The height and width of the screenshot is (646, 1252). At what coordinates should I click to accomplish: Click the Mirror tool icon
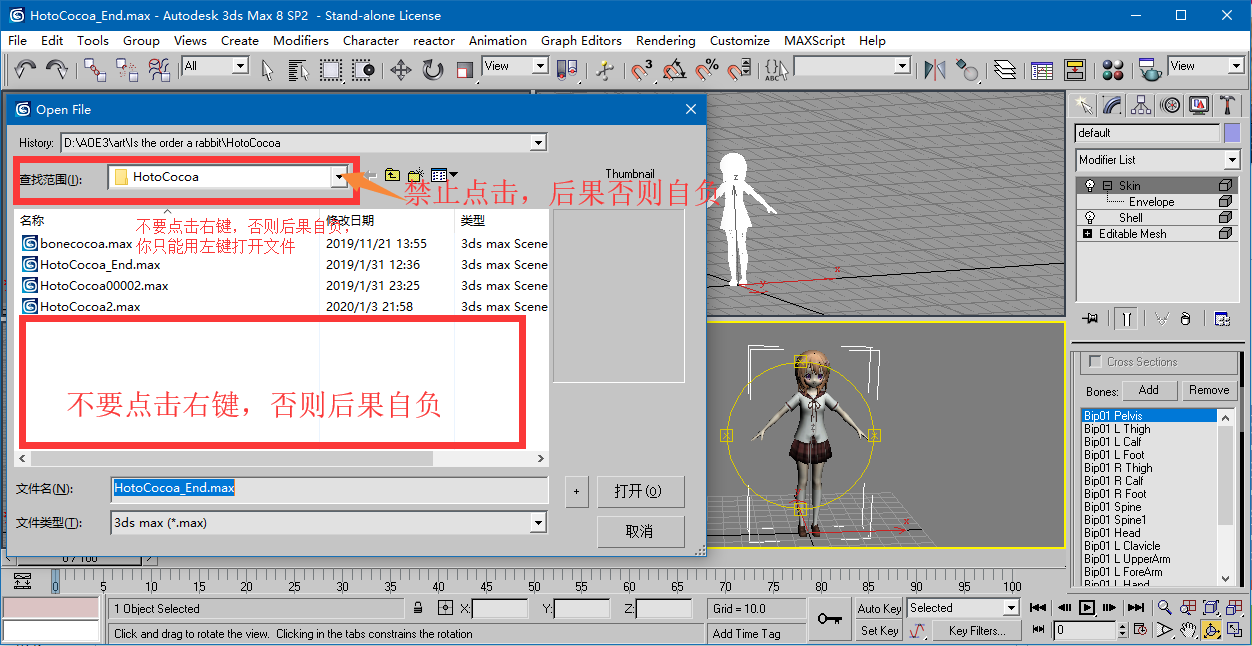click(934, 69)
